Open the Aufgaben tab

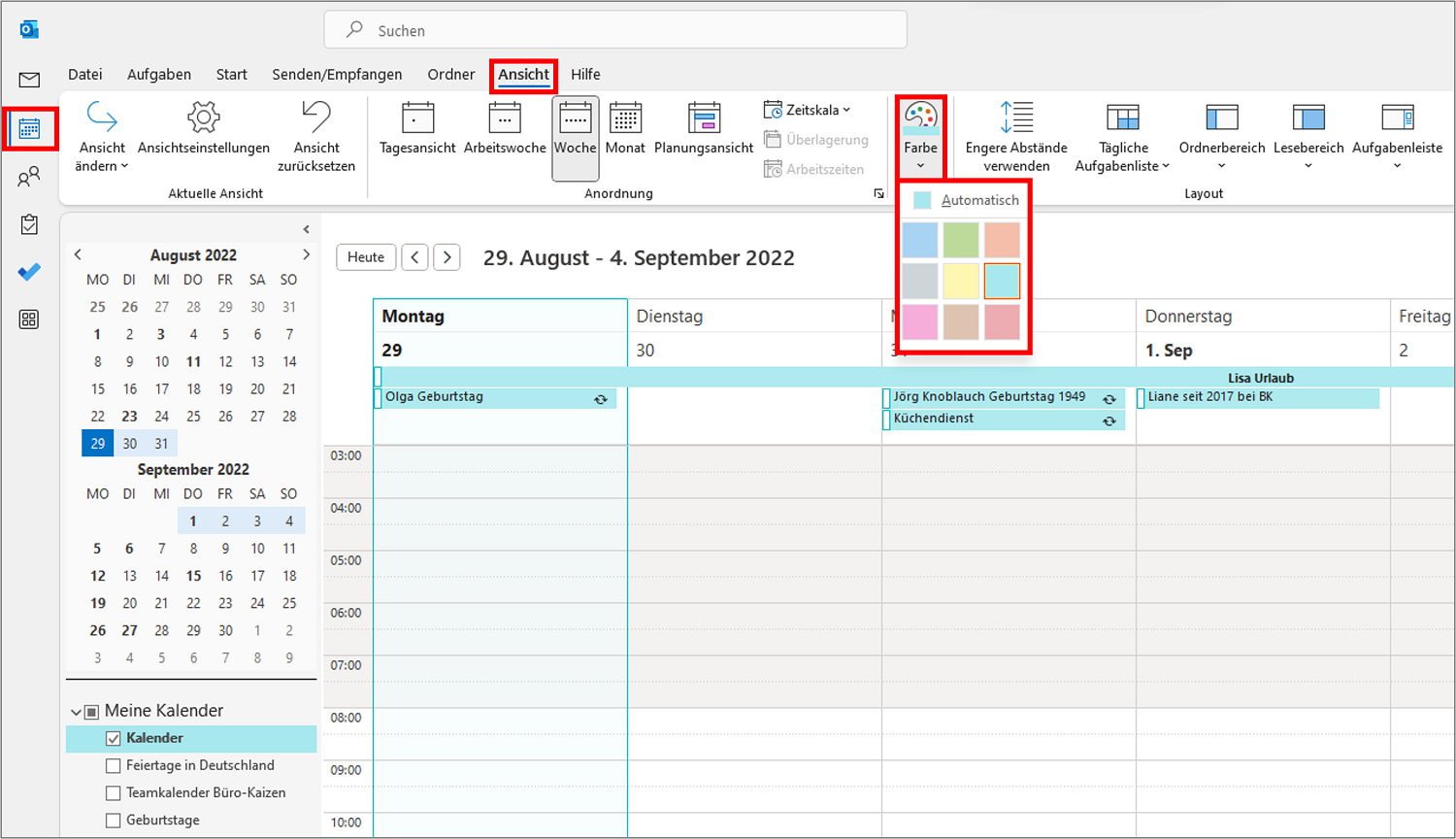[x=159, y=74]
